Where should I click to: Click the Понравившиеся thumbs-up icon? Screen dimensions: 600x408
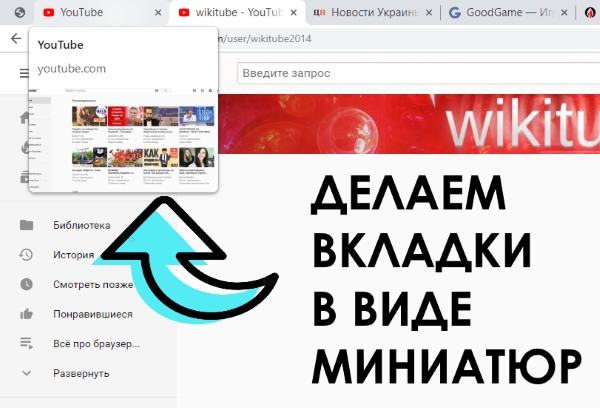pyautogui.click(x=26, y=314)
